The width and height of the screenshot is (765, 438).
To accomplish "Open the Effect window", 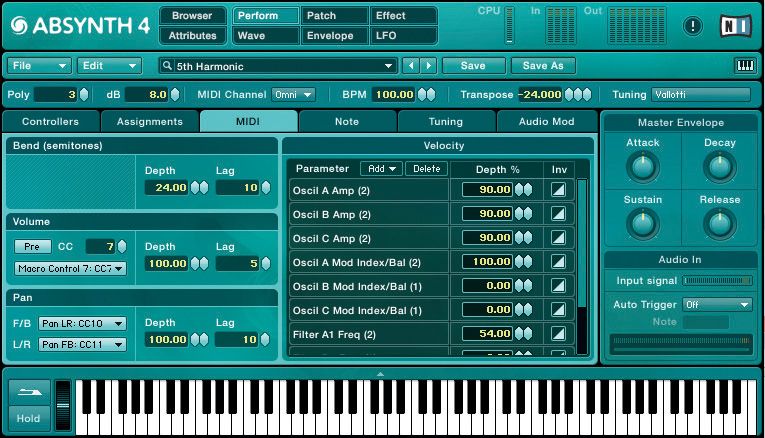I will tap(403, 16).
